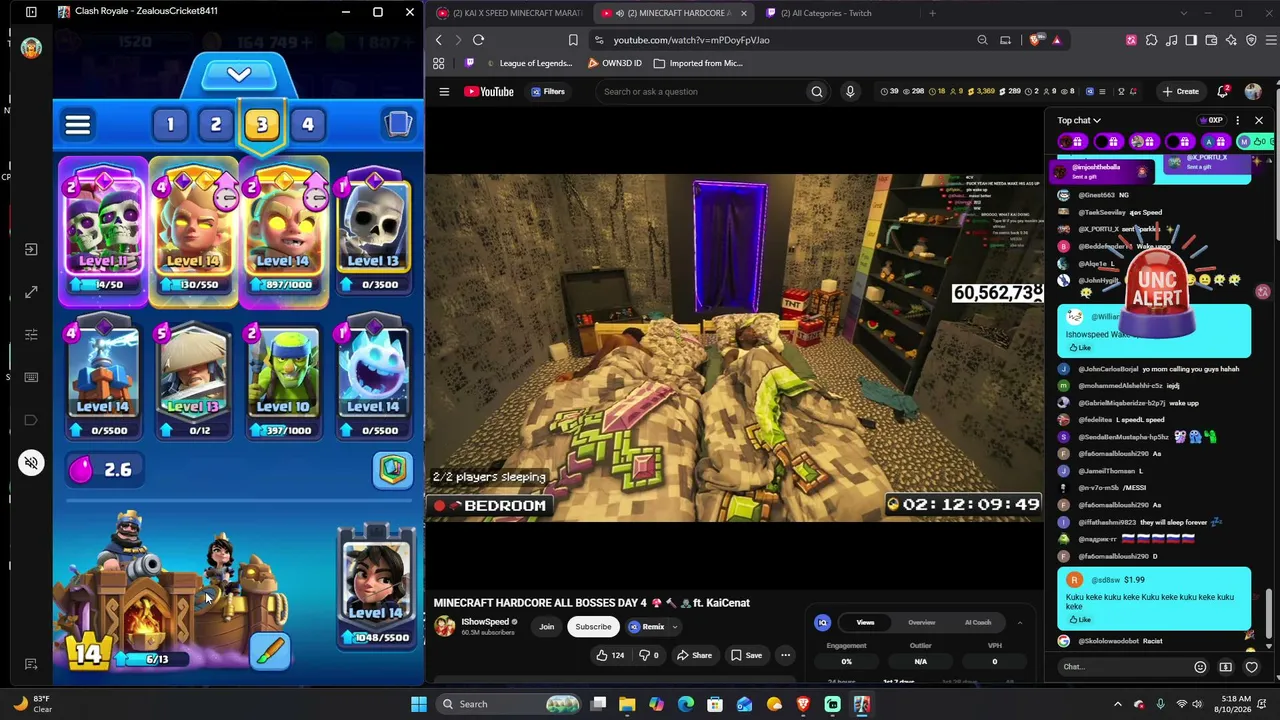
Task: Show hidden system tray icons
Action: click(1118, 704)
